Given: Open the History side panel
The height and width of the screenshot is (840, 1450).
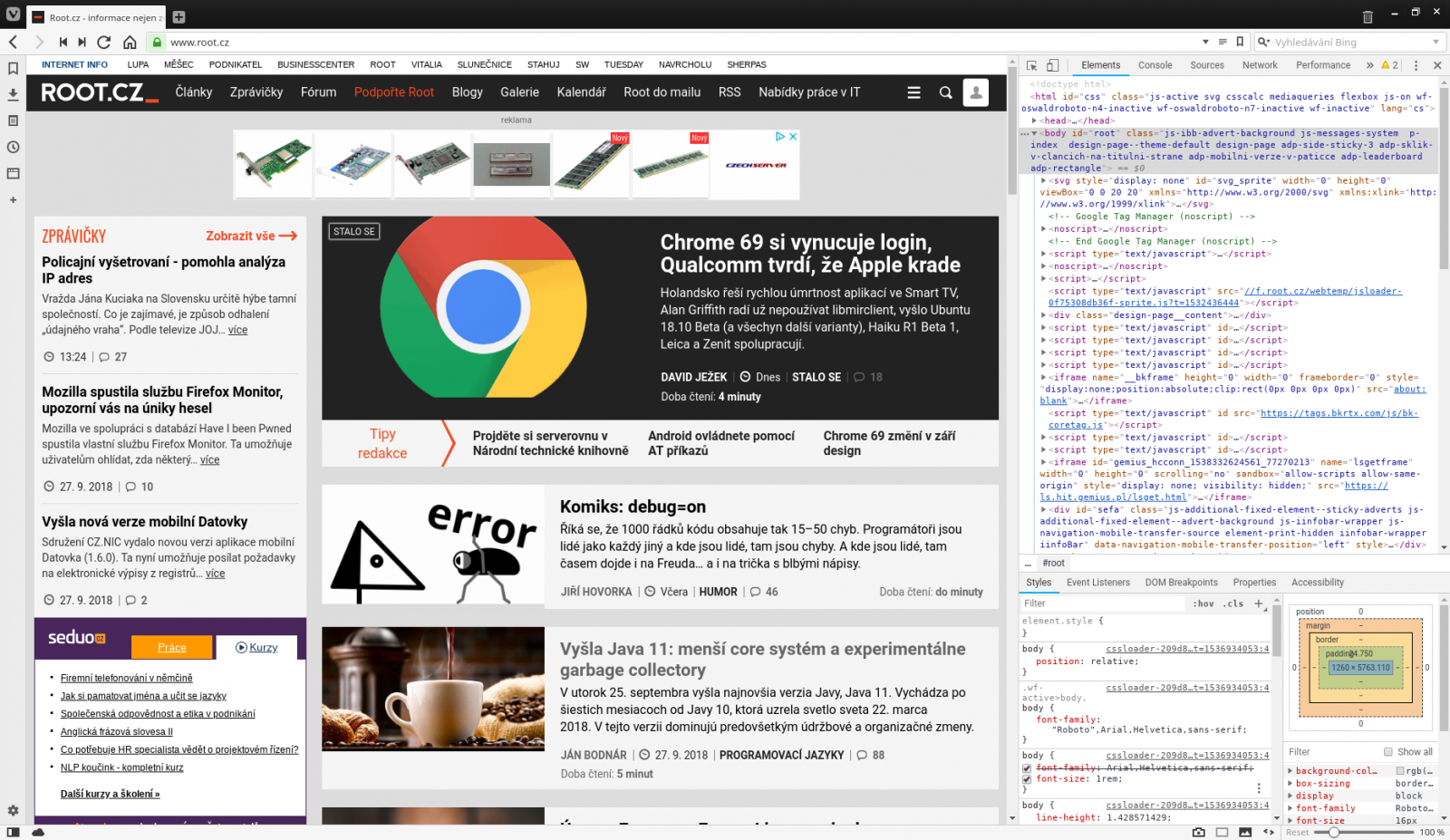Looking at the screenshot, I should coord(13,147).
